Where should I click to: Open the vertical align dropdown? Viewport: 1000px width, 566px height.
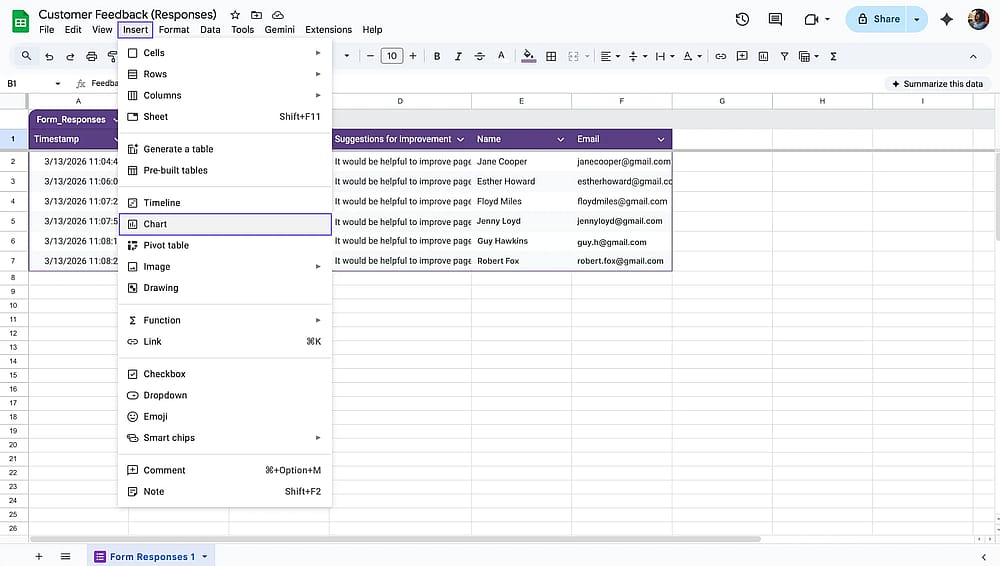click(x=637, y=56)
